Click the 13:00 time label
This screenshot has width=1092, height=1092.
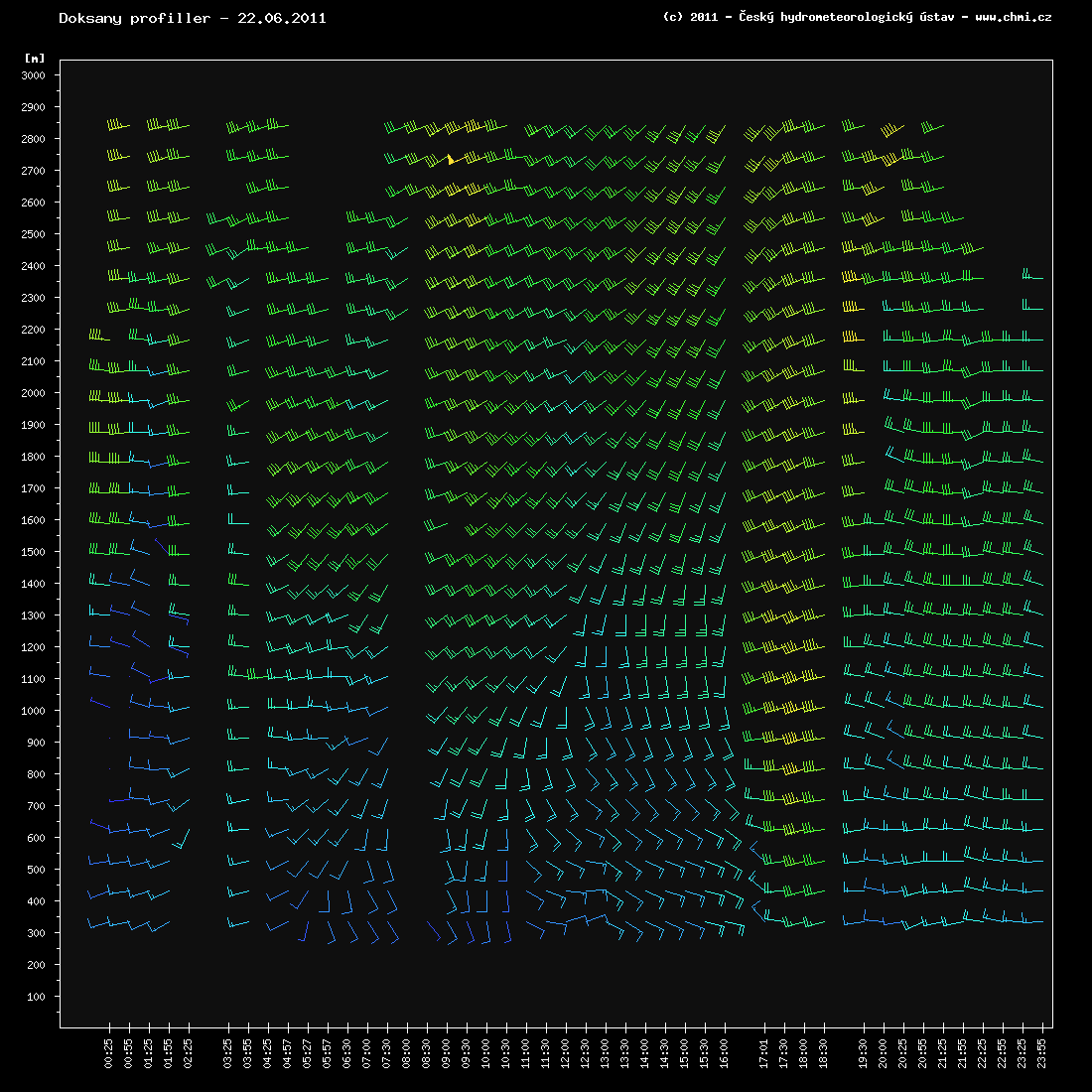(x=606, y=1053)
